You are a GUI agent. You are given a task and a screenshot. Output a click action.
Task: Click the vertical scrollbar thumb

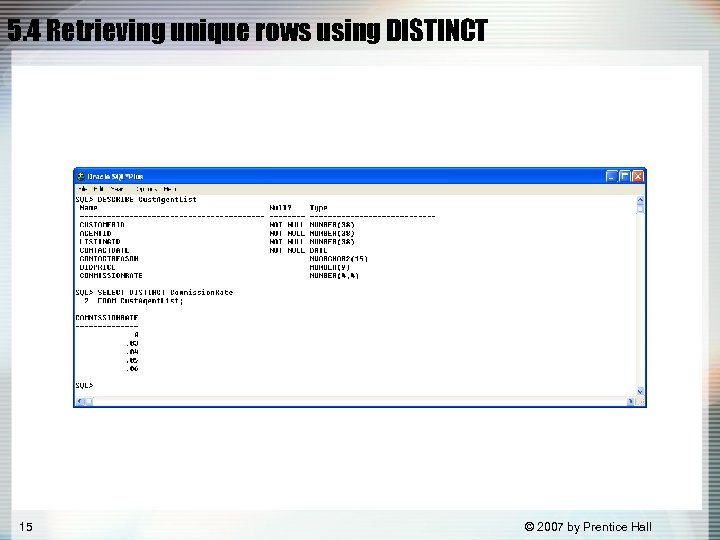point(640,209)
